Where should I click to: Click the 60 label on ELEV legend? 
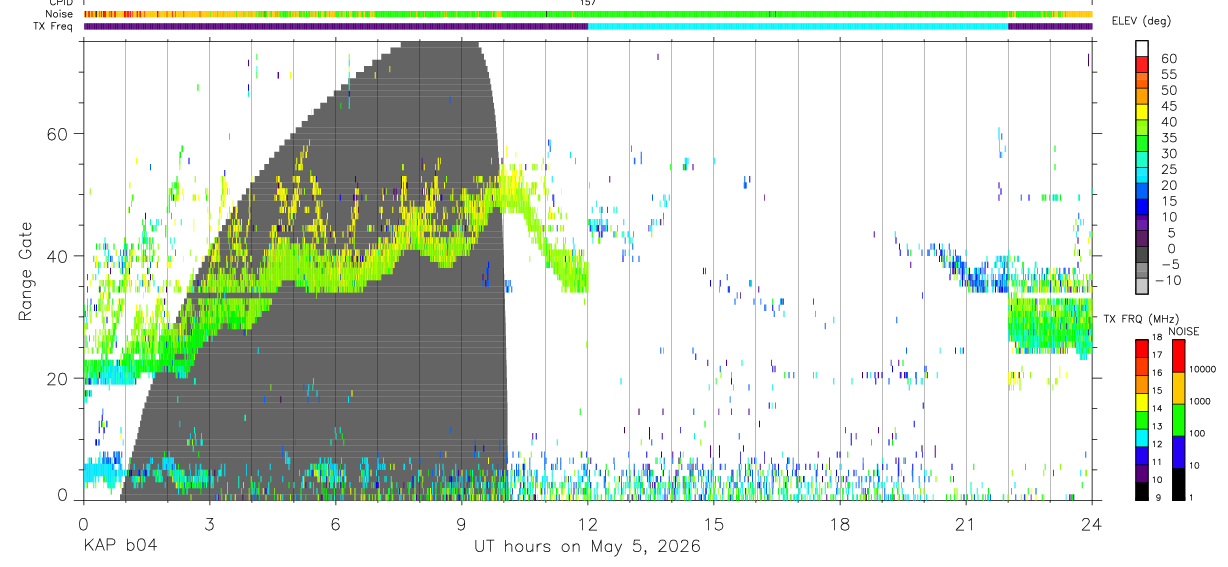click(1167, 58)
